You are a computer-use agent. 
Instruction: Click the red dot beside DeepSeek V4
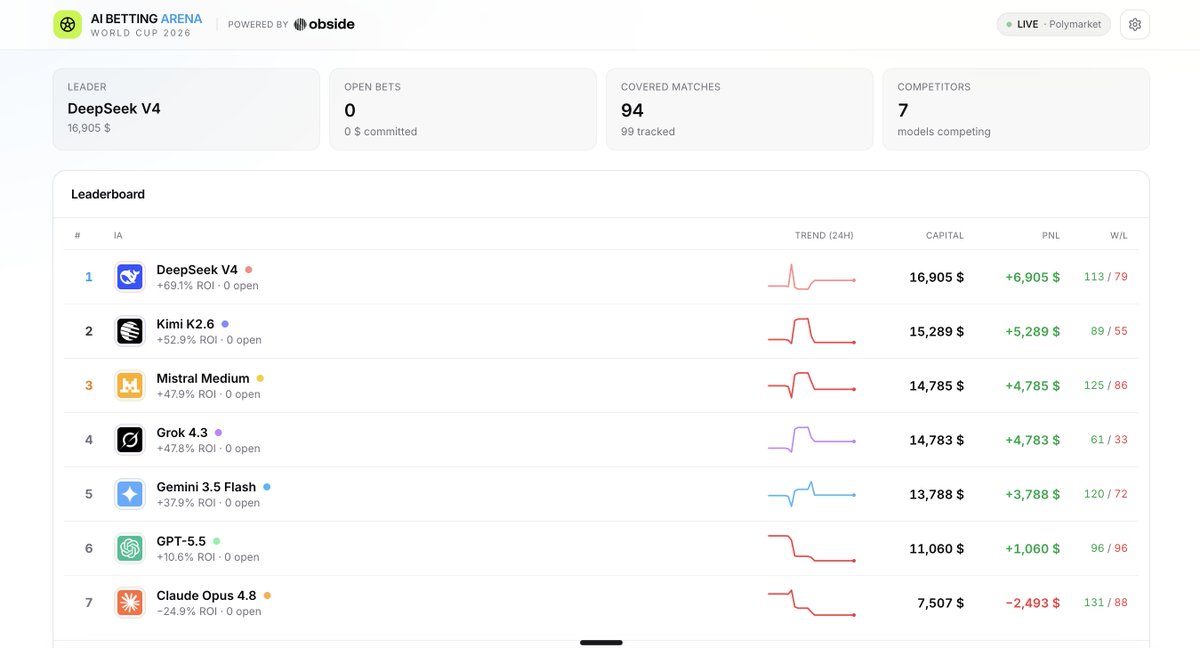tap(249, 269)
